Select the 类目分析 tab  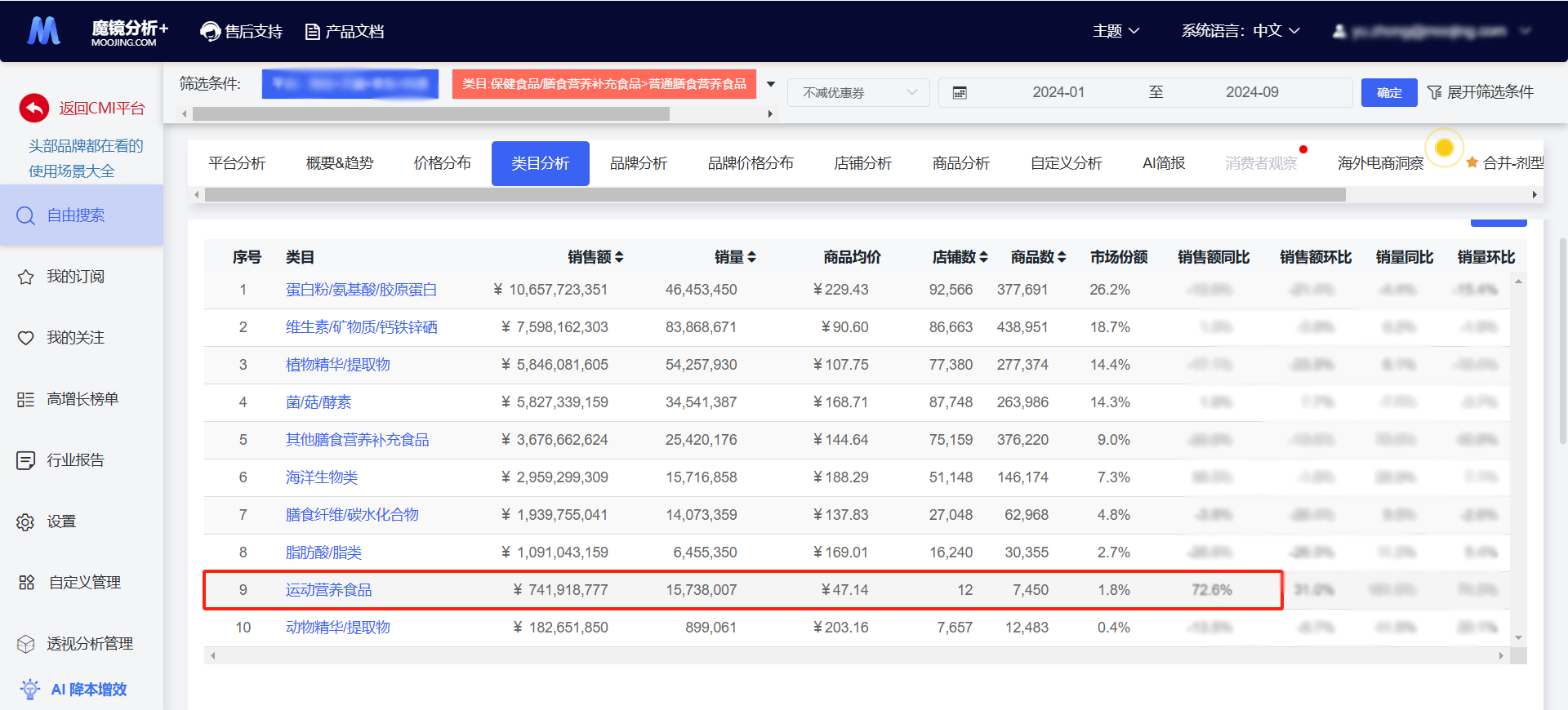point(541,163)
